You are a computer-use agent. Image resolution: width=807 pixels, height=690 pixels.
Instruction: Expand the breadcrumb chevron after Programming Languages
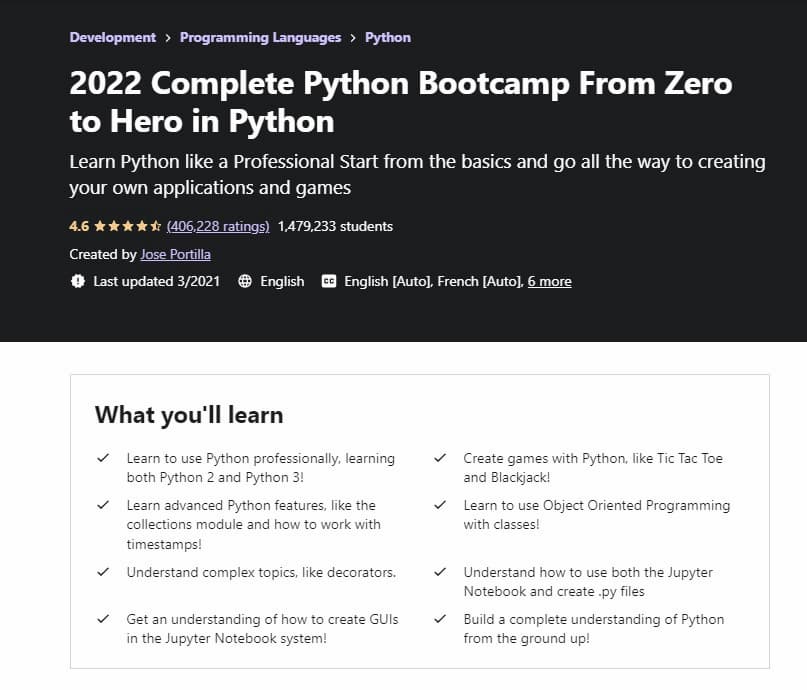pos(355,37)
